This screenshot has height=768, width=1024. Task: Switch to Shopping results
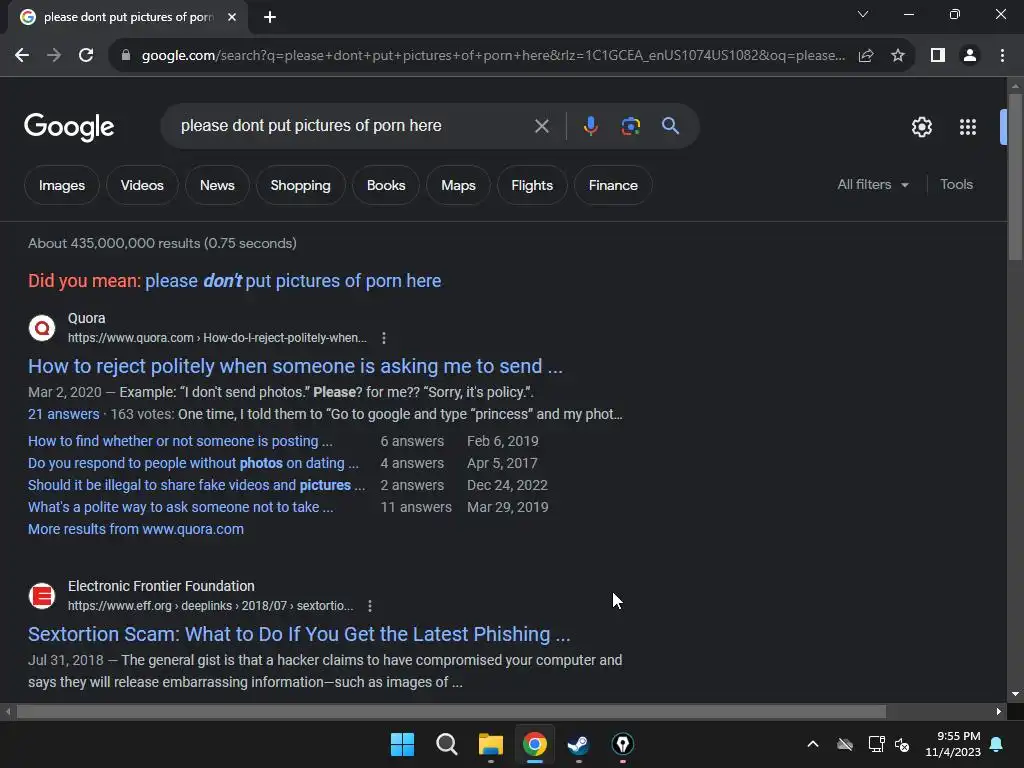pyautogui.click(x=300, y=185)
